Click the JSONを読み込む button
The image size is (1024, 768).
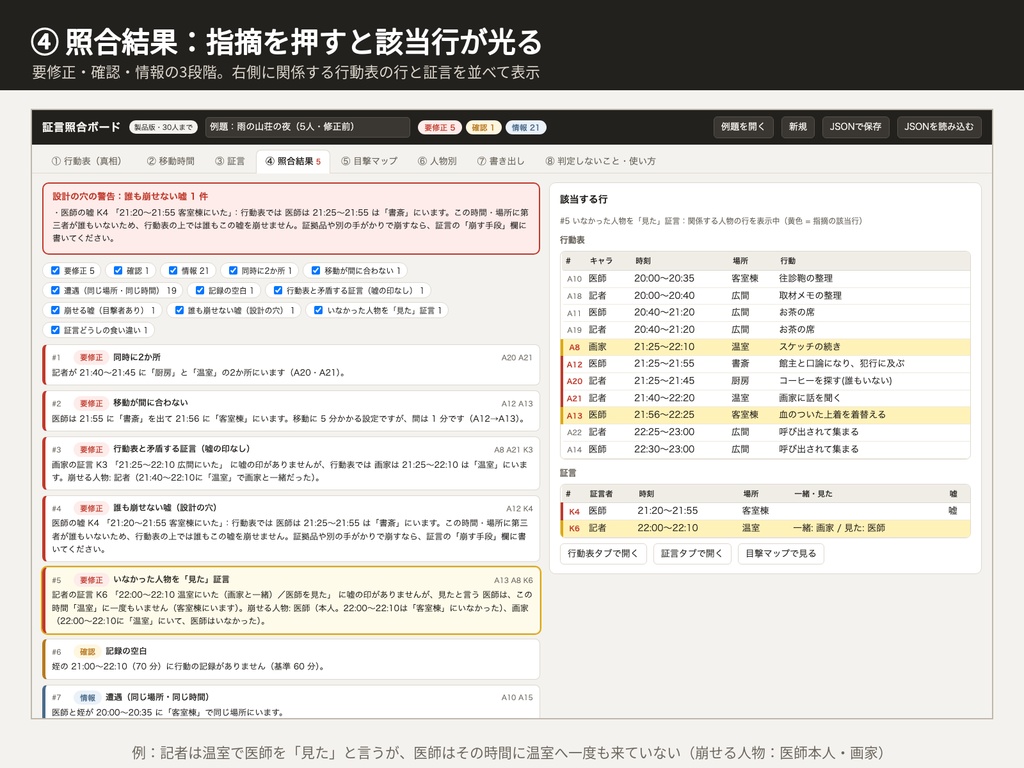938,127
